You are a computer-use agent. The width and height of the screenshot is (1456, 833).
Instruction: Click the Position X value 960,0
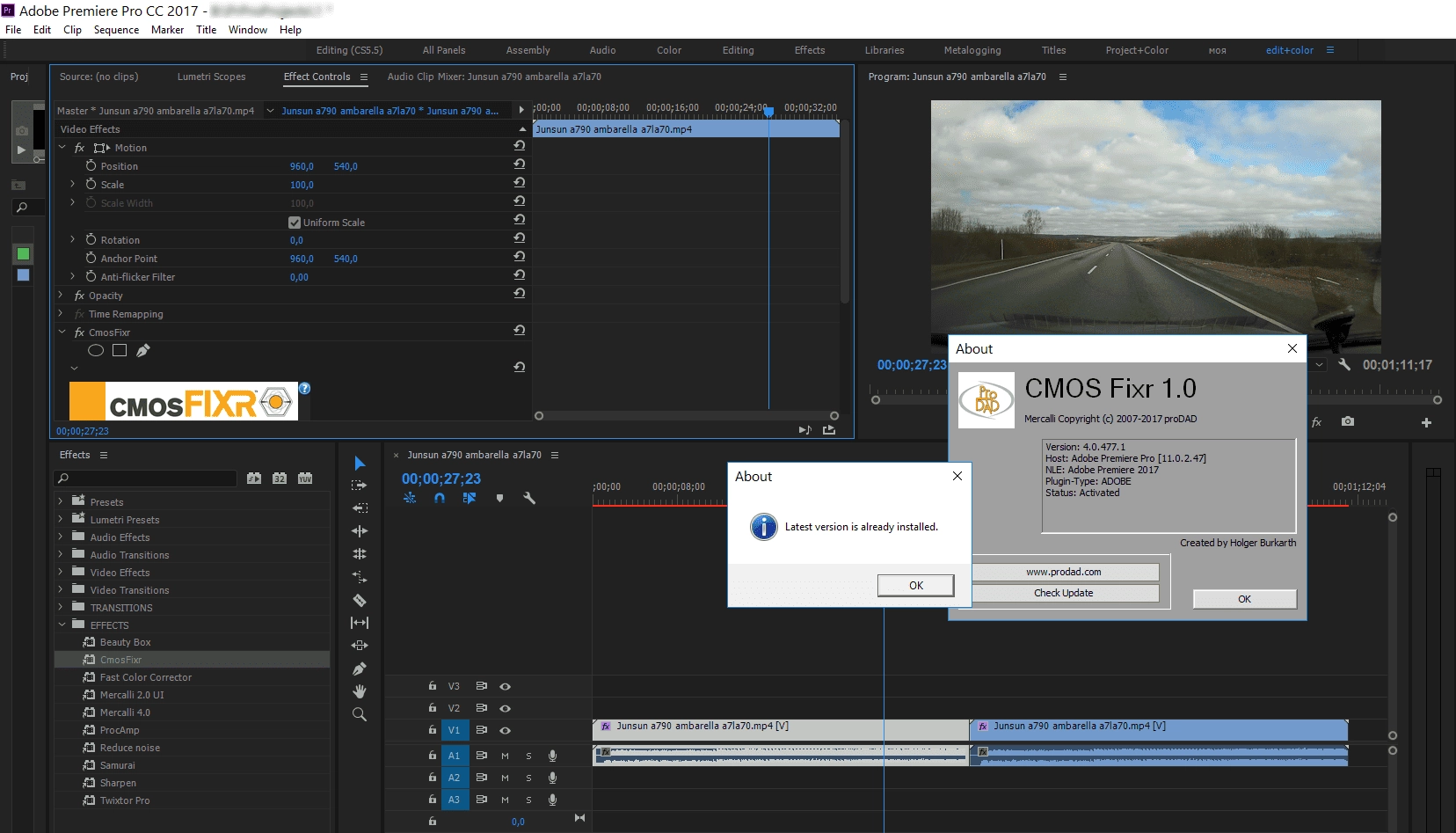[x=302, y=166]
